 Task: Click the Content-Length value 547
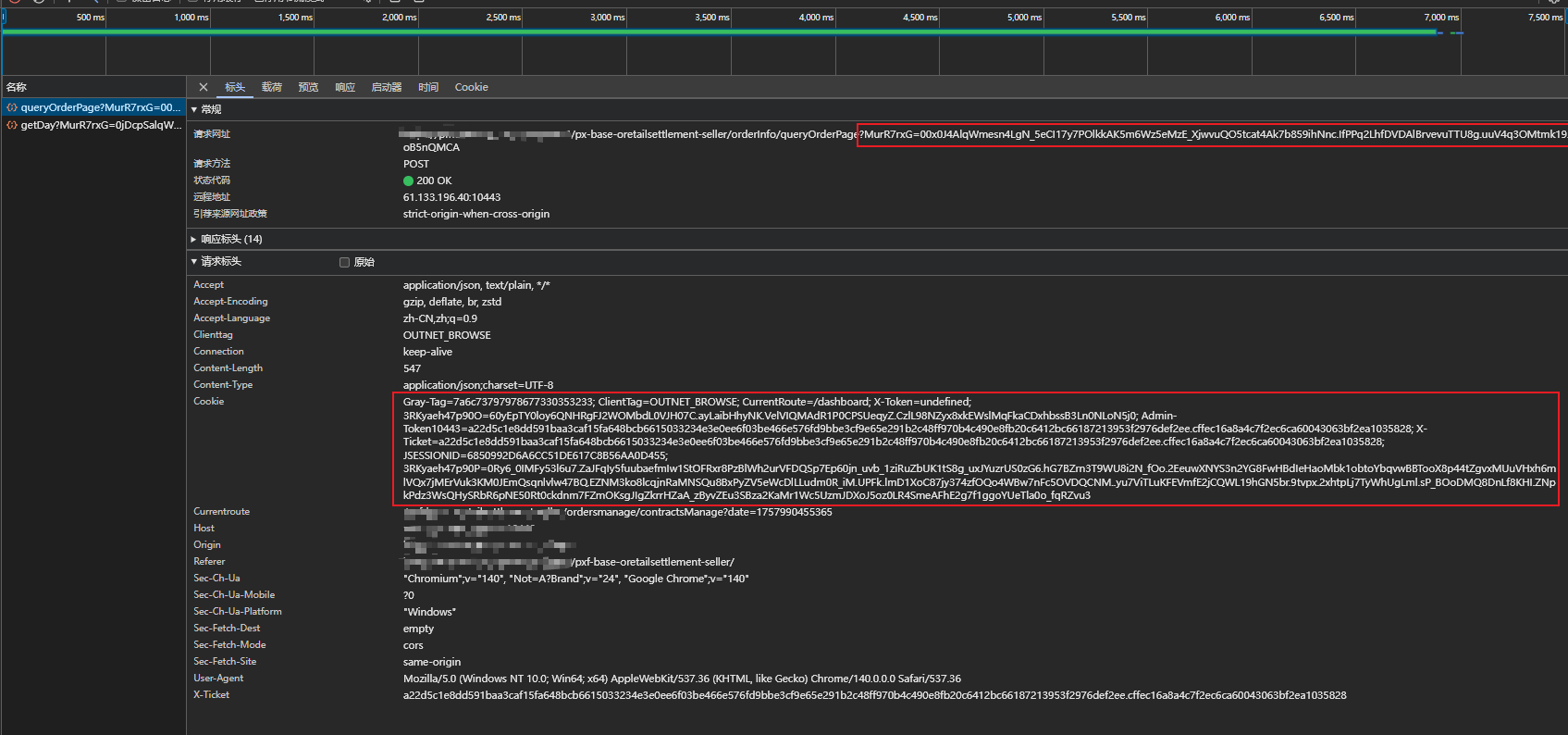tap(412, 368)
